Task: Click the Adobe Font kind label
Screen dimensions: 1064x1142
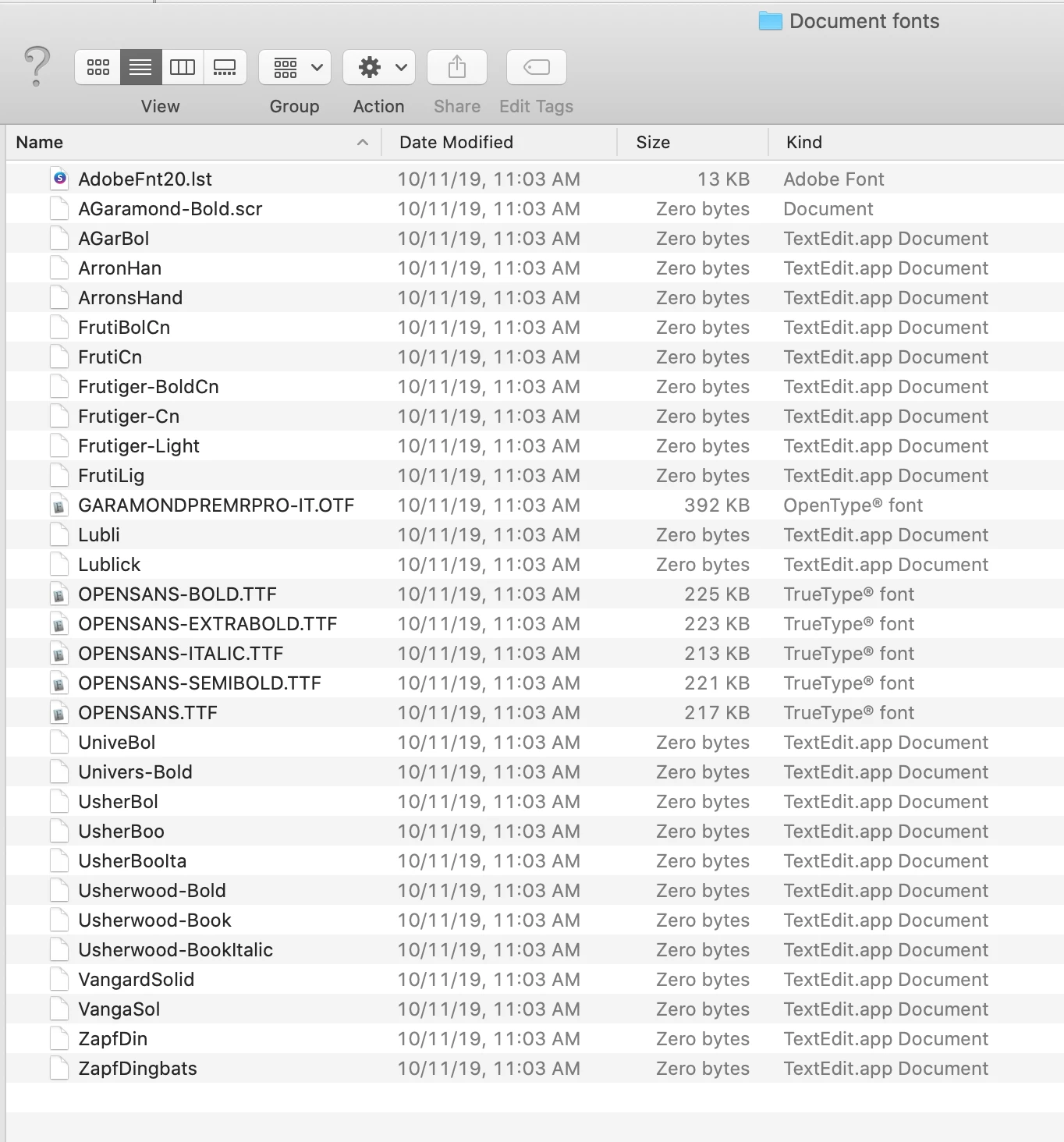Action: pyautogui.click(x=834, y=179)
